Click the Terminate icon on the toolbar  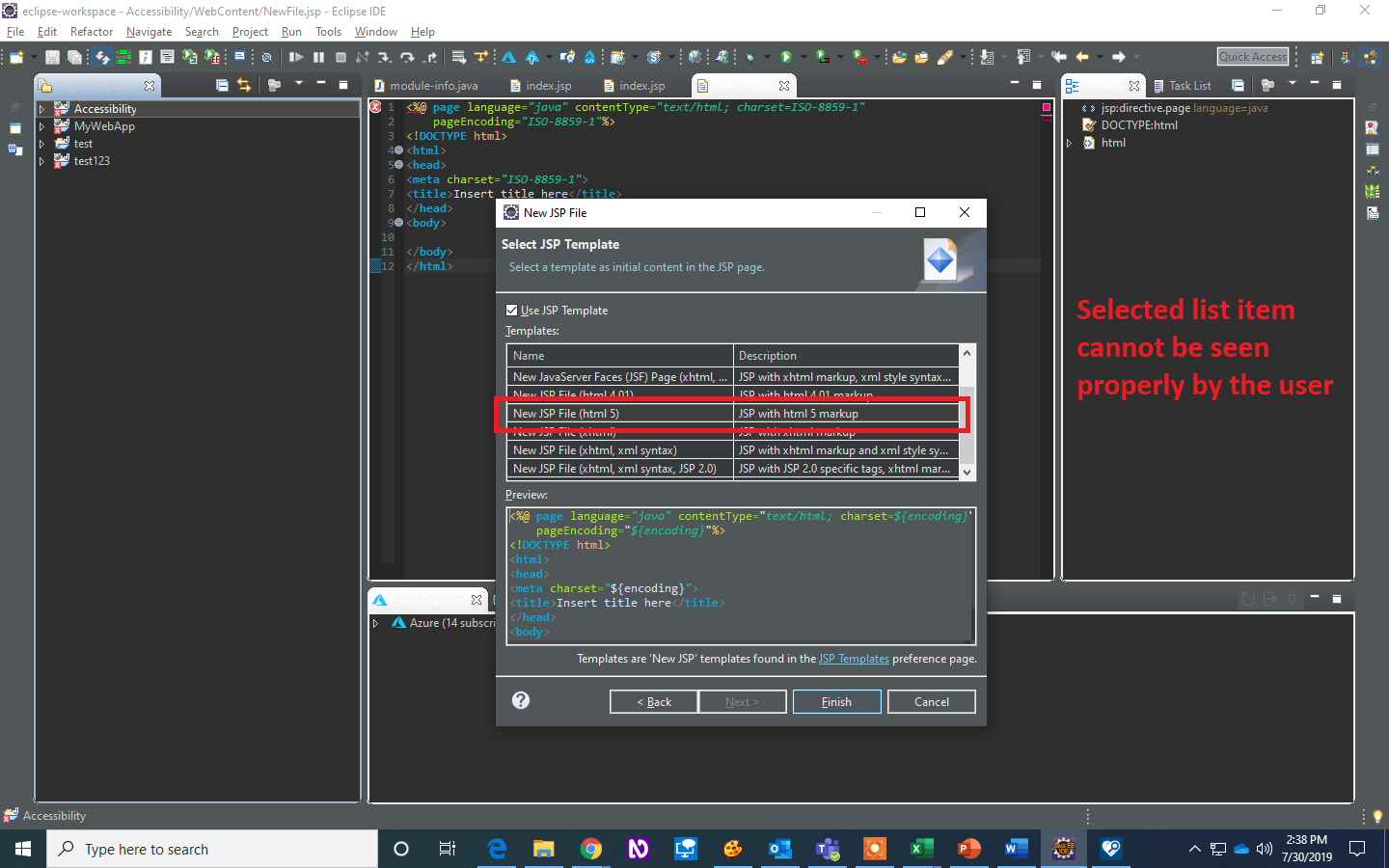tap(340, 57)
